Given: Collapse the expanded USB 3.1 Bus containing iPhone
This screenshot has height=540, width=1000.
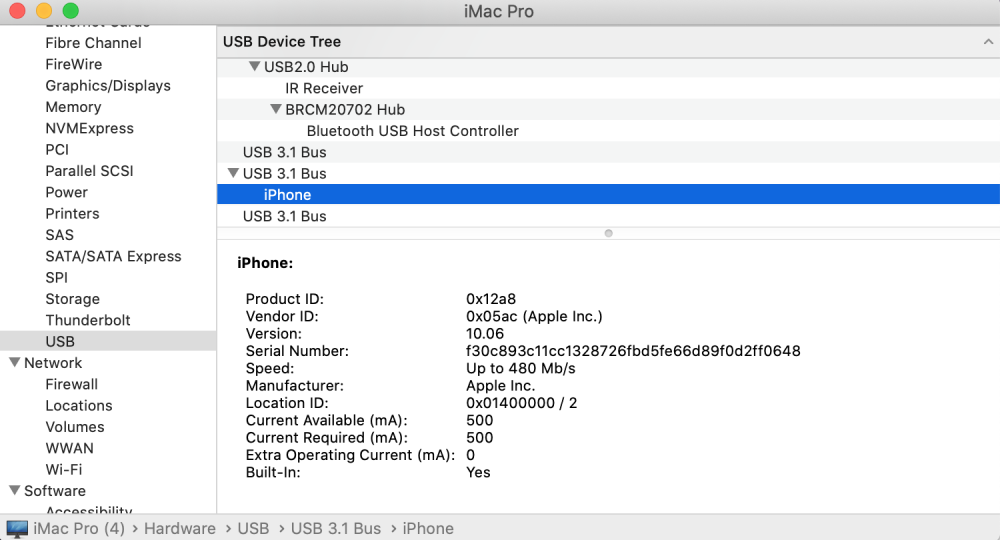Looking at the screenshot, I should pos(233,173).
